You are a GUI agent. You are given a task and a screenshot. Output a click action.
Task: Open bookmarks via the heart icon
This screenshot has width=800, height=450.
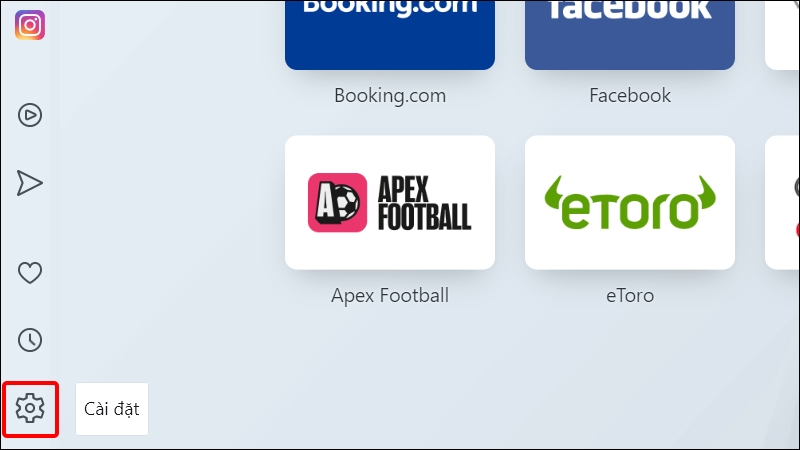pyautogui.click(x=30, y=272)
